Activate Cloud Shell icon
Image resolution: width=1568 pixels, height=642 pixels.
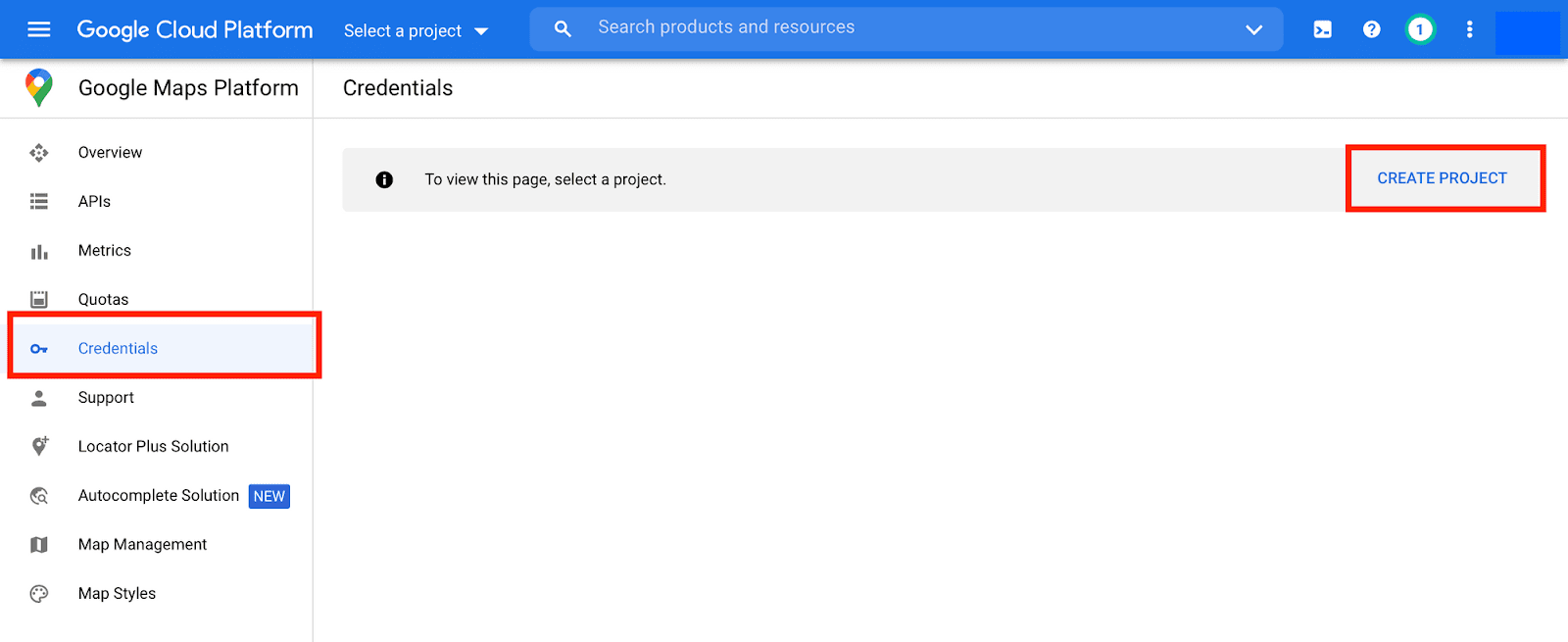(x=1322, y=29)
